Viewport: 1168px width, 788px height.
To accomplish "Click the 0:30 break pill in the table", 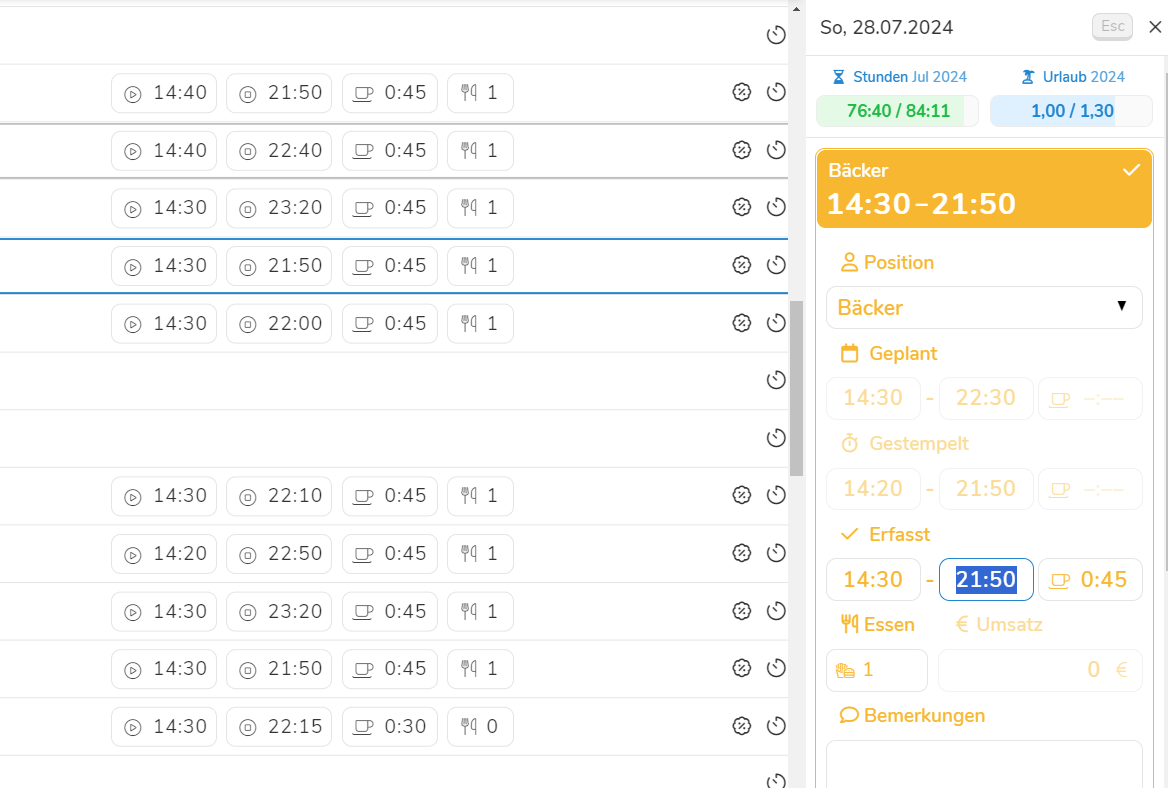I will click(x=390, y=726).
